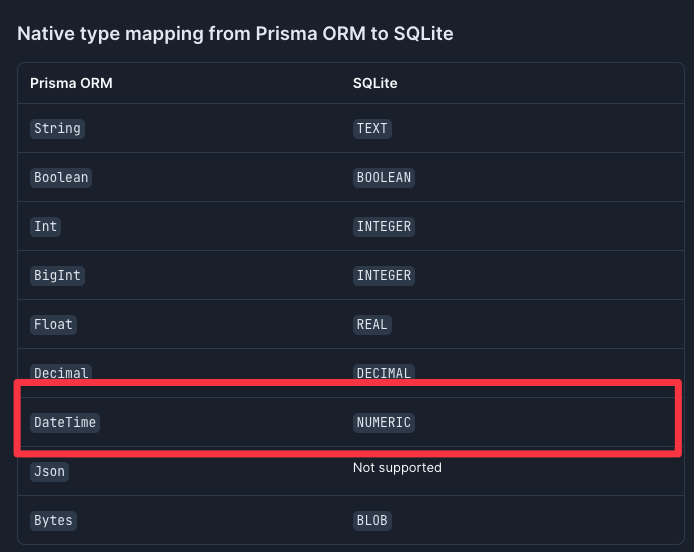Select the REAL SQLite type tag
Viewport: 694px width, 552px height.
coord(372,324)
